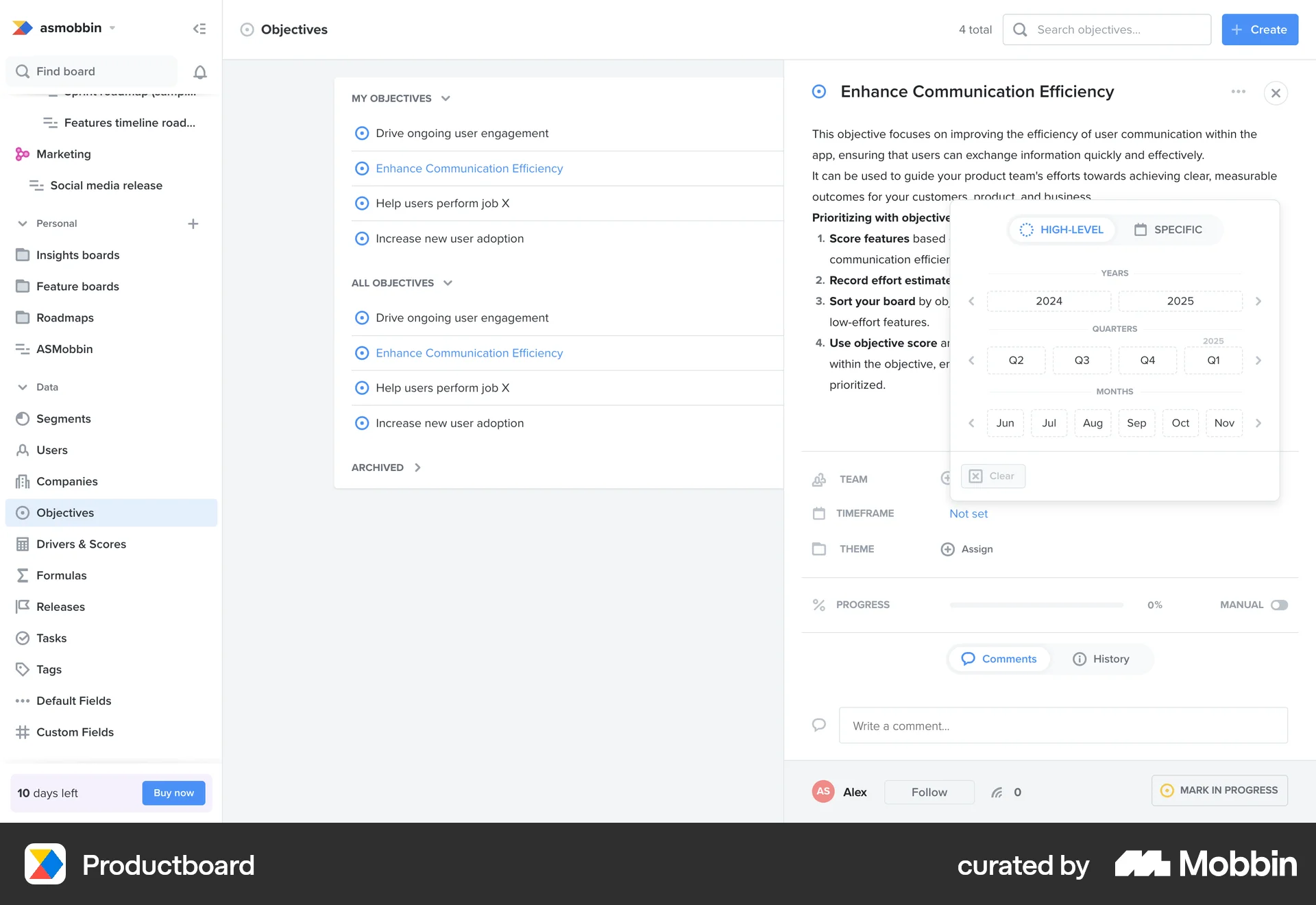Viewport: 1316px width, 905px height.
Task: Select Drivers & Scores in the sidebar
Action: (x=81, y=544)
